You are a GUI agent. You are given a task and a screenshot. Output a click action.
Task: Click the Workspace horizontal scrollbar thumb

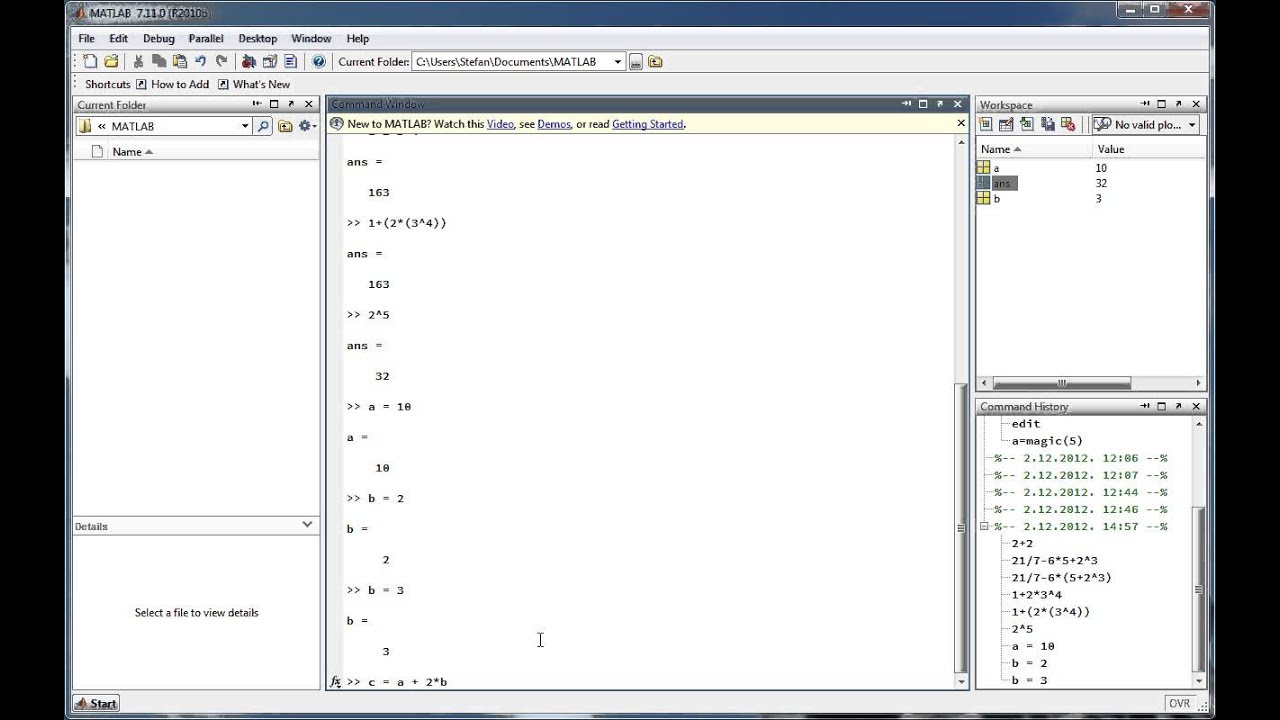(1062, 383)
